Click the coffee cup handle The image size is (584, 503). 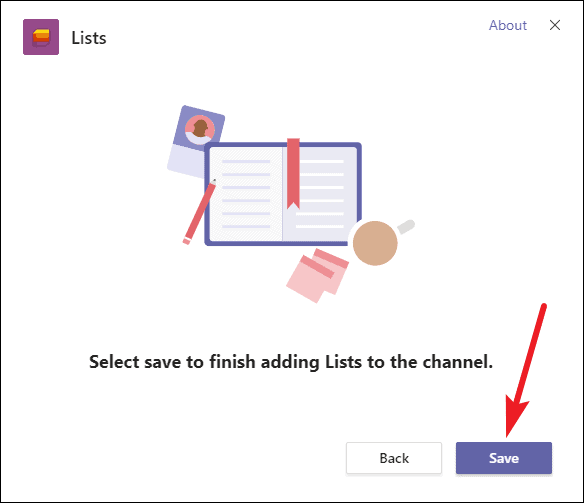[x=406, y=226]
